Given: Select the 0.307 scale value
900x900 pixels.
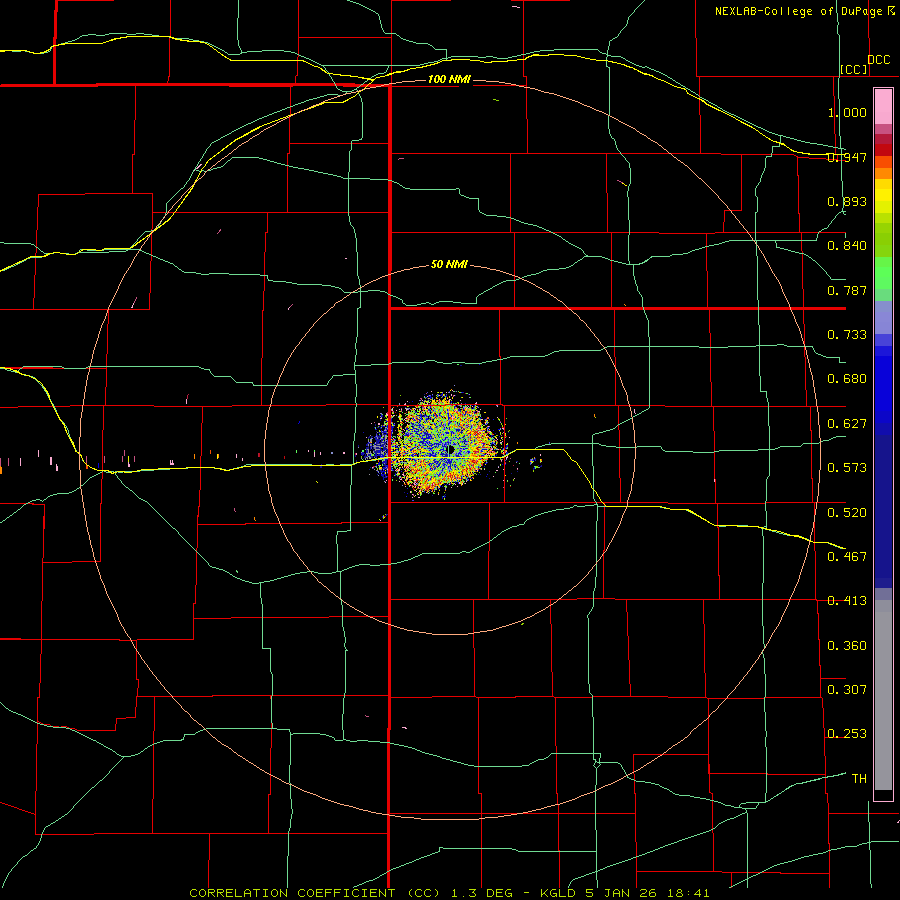Looking at the screenshot, I should [847, 690].
